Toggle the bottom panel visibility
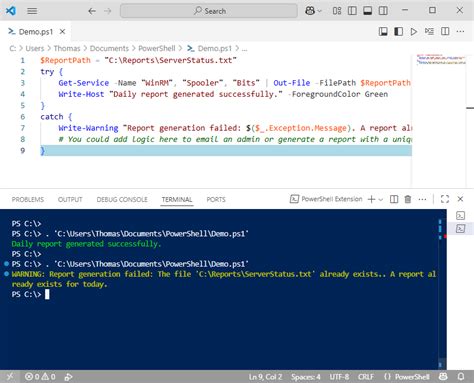The image size is (474, 383). coord(367,11)
